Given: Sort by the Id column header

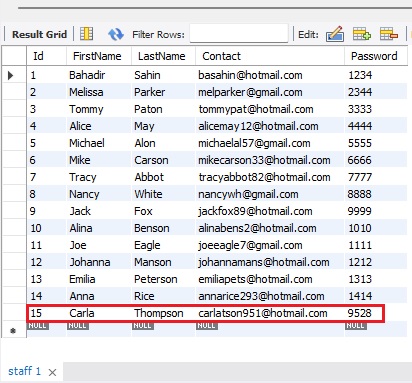Looking at the screenshot, I should [x=47, y=56].
